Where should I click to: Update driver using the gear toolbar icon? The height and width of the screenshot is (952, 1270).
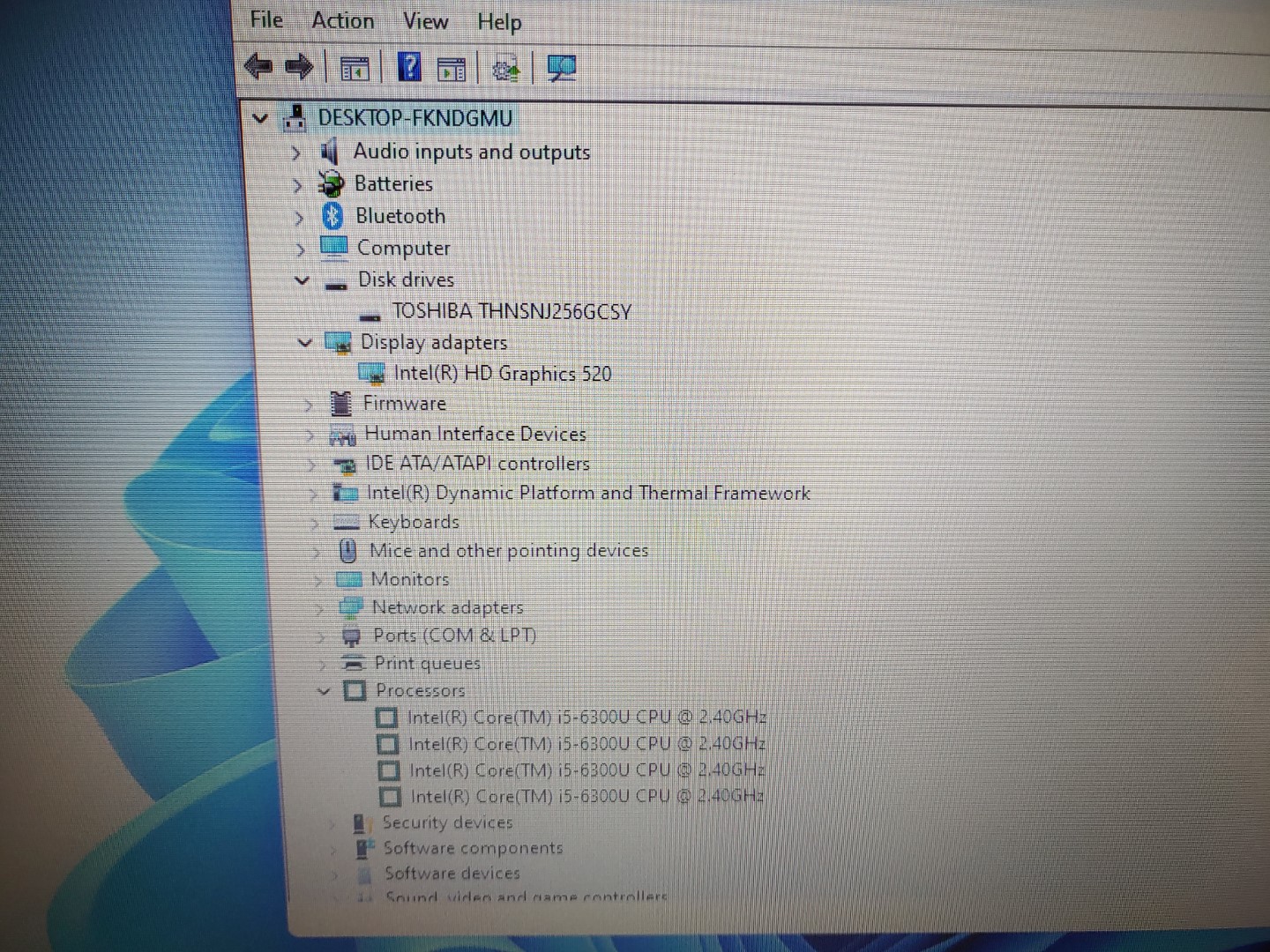(x=506, y=69)
